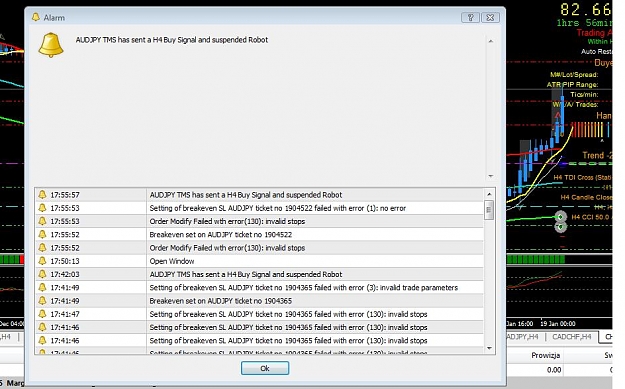Select the 17:55:52 Order Modify Failed entry
Screen dimensions: 625x389
coord(227,248)
